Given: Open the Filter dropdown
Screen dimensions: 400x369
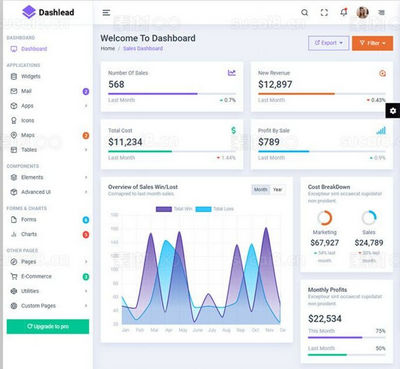Looking at the screenshot, I should [372, 43].
